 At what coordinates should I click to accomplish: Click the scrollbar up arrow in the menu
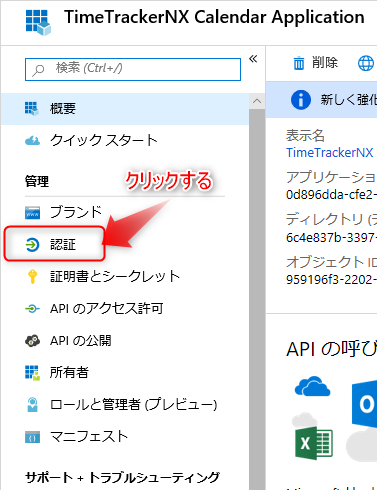pyautogui.click(x=257, y=101)
